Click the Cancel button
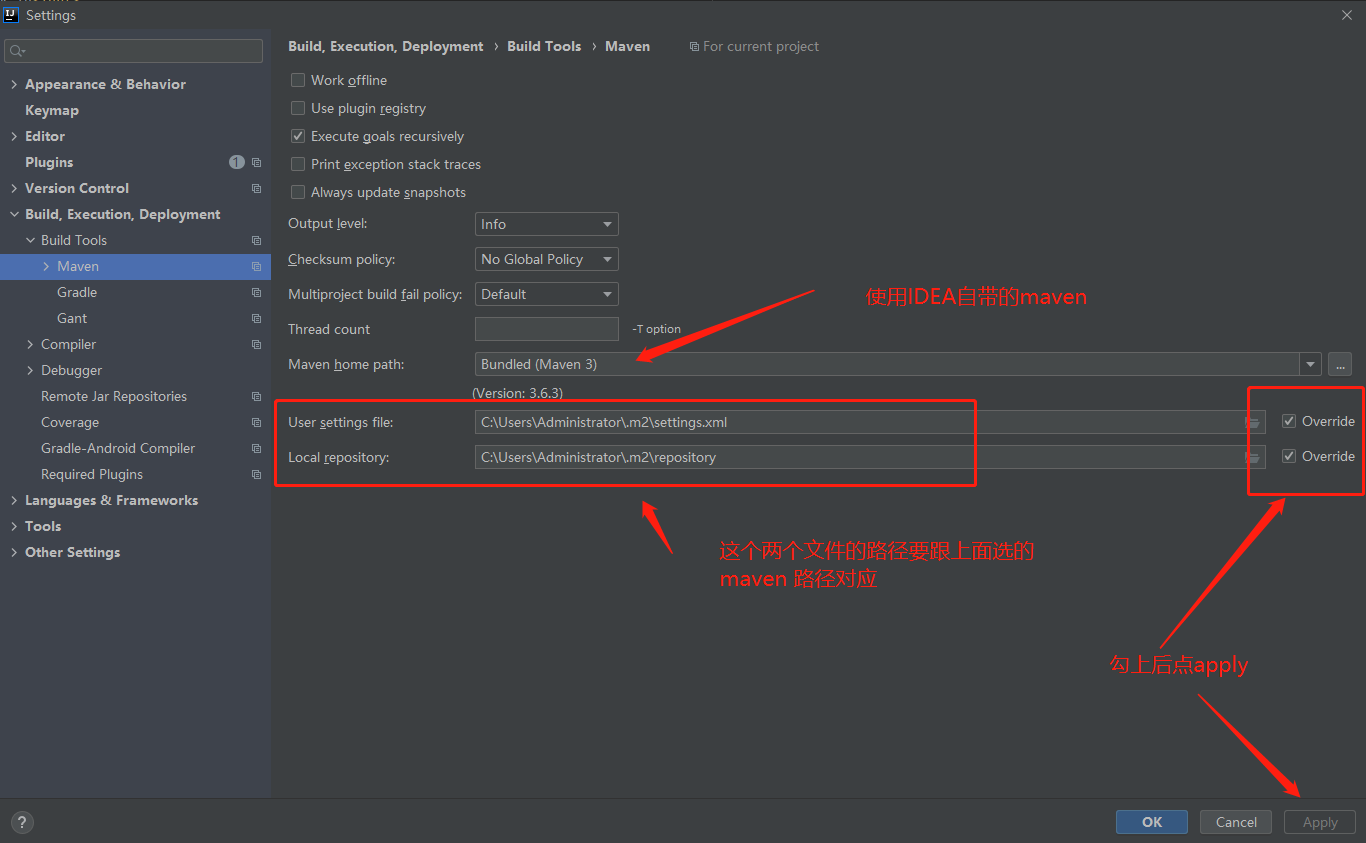 click(x=1236, y=822)
